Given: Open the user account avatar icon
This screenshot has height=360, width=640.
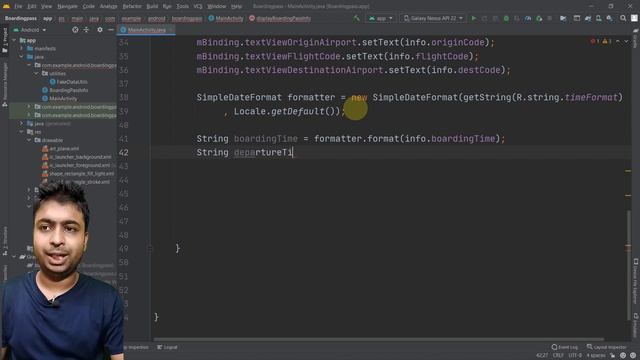Looking at the screenshot, I should (x=634, y=18).
